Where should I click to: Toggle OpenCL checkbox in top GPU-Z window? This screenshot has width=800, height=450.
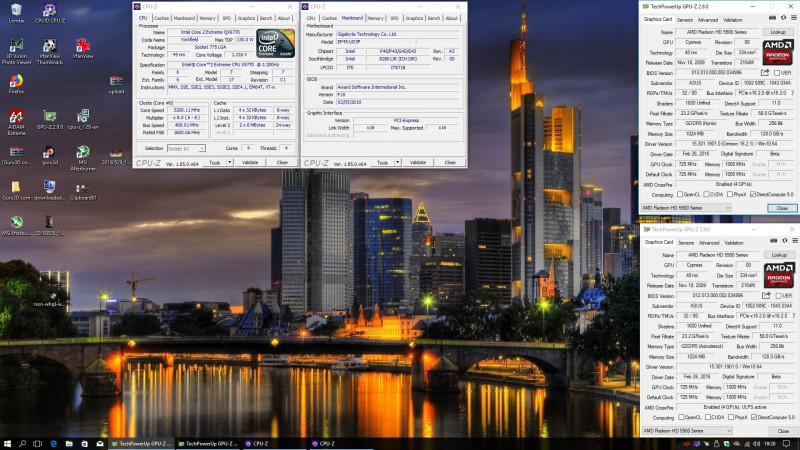[680, 194]
